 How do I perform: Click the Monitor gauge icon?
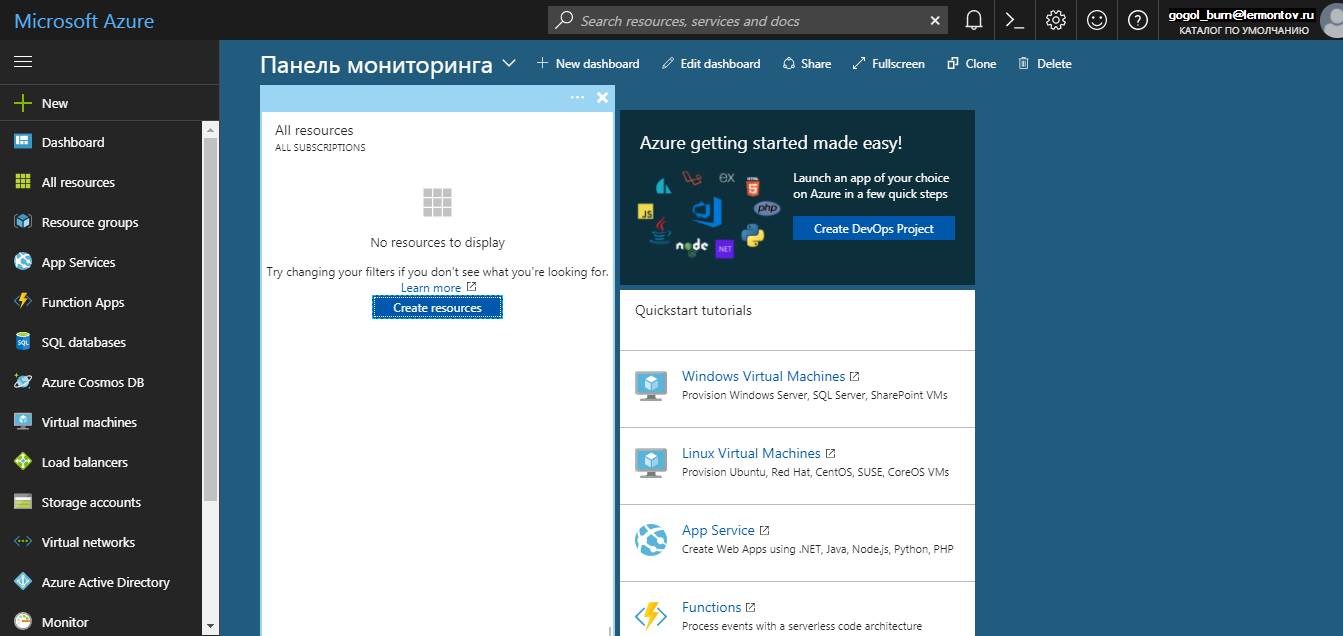pyautogui.click(x=23, y=622)
